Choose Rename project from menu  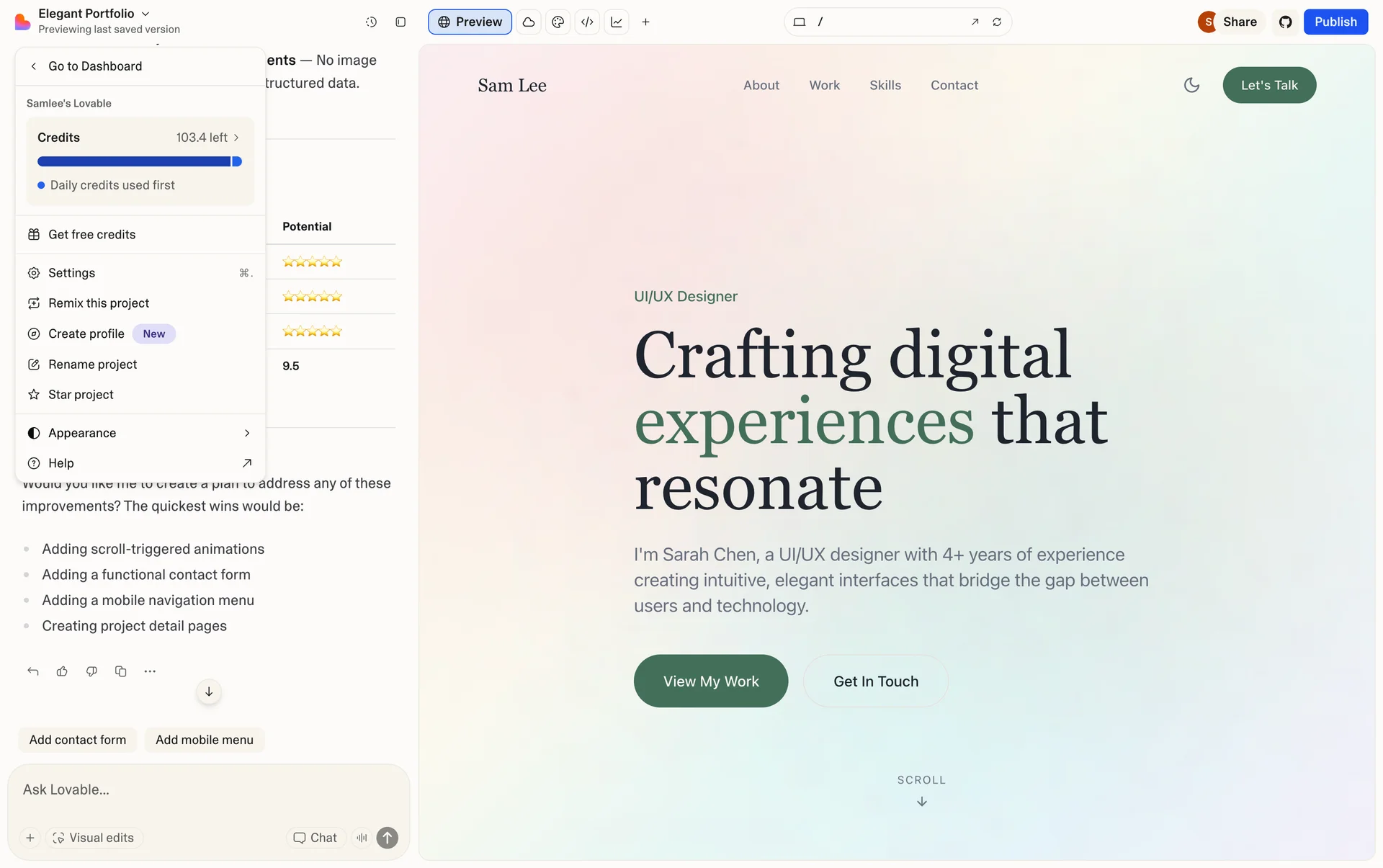pos(92,364)
